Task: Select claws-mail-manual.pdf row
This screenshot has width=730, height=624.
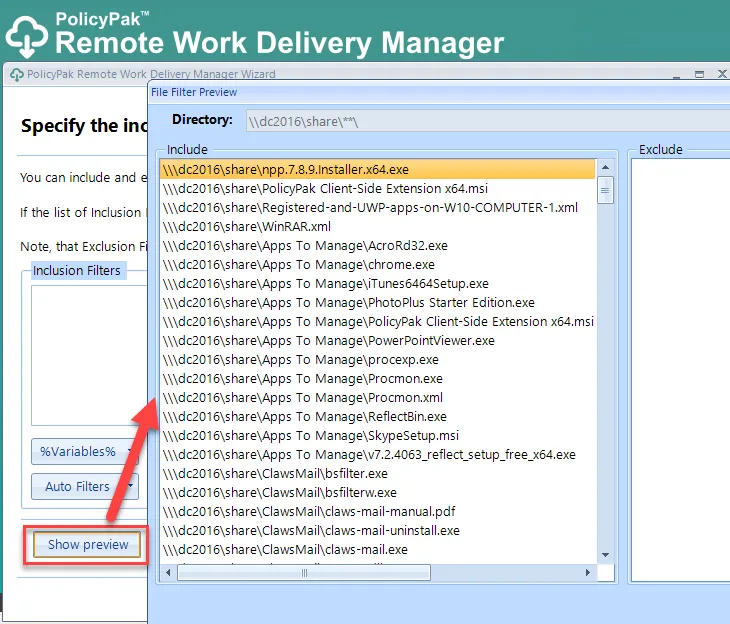Action: [x=378, y=512]
